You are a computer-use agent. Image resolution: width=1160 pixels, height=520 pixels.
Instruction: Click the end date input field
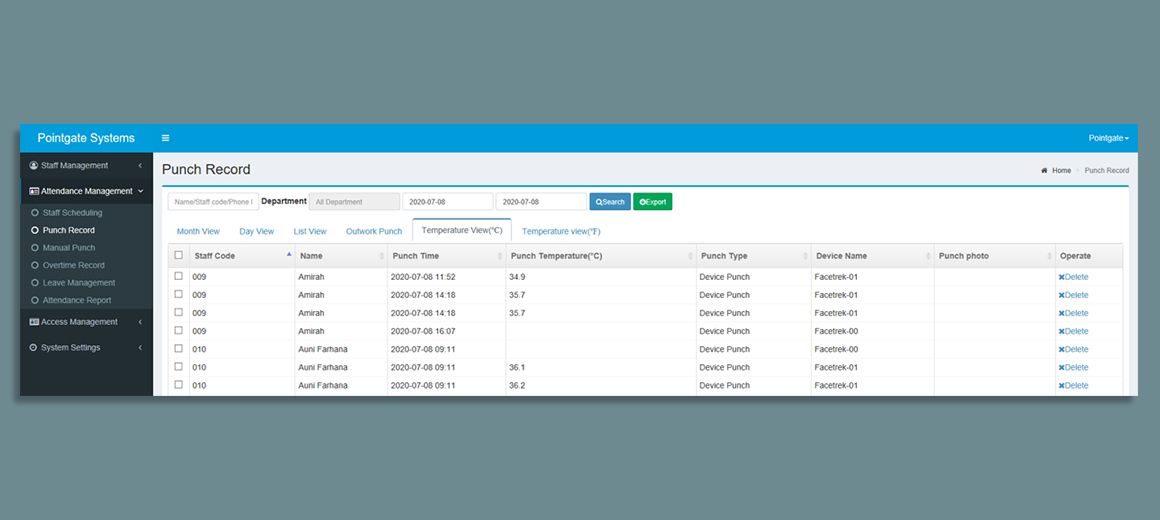pos(541,201)
